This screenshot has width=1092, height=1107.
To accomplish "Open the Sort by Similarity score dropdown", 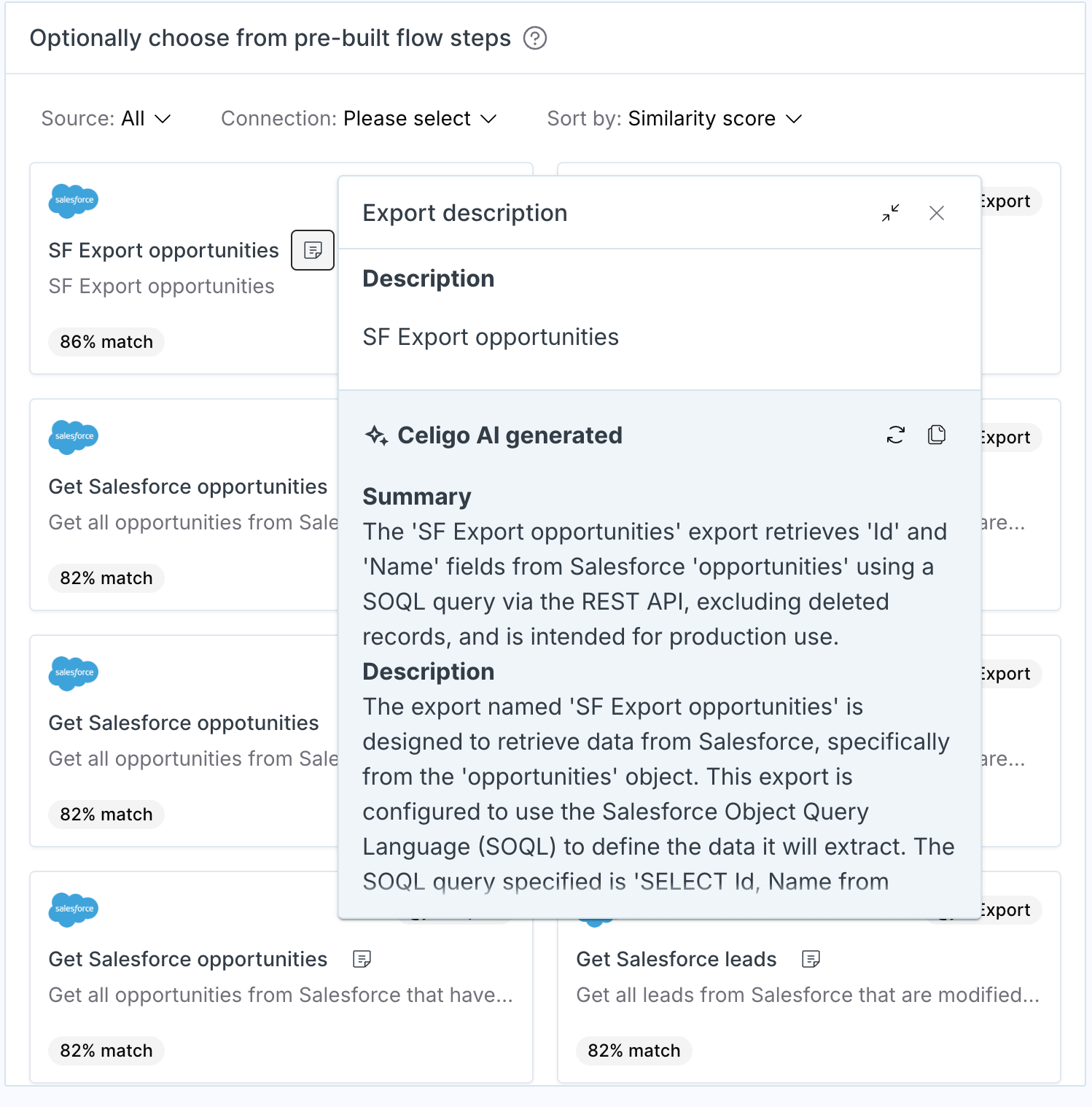I will click(674, 118).
